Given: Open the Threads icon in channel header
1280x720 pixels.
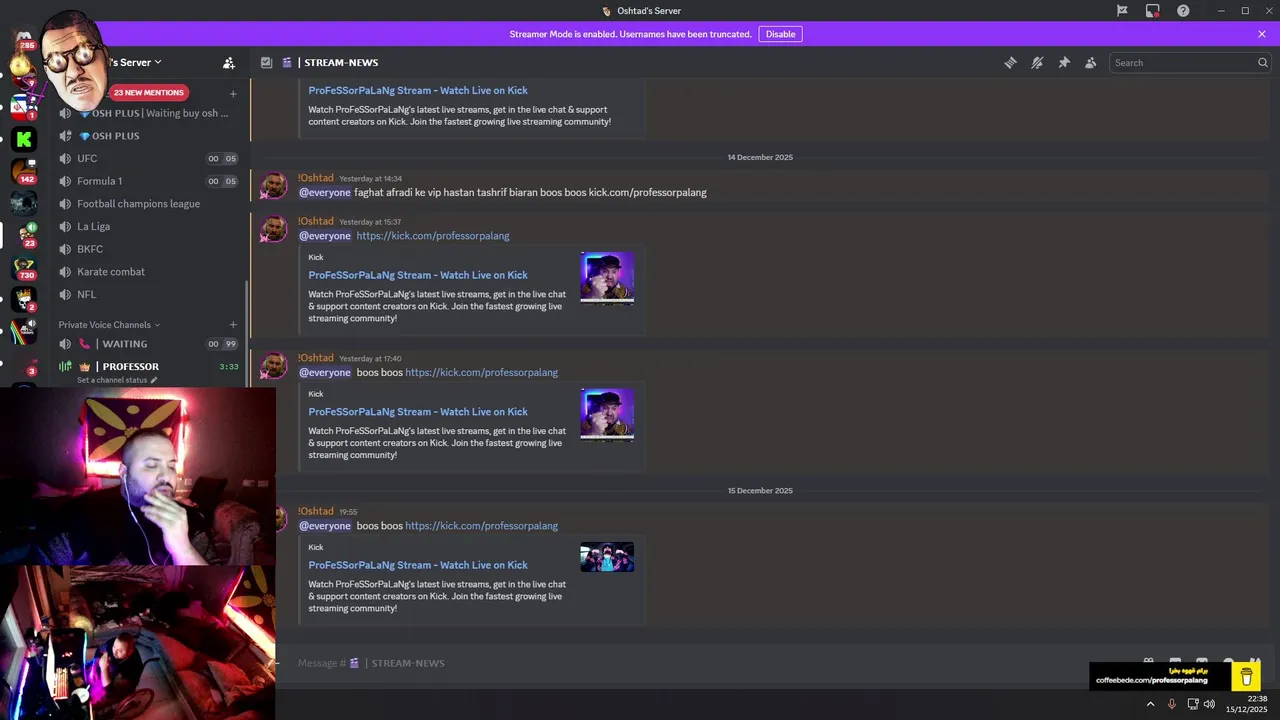Looking at the screenshot, I should (x=1010, y=62).
